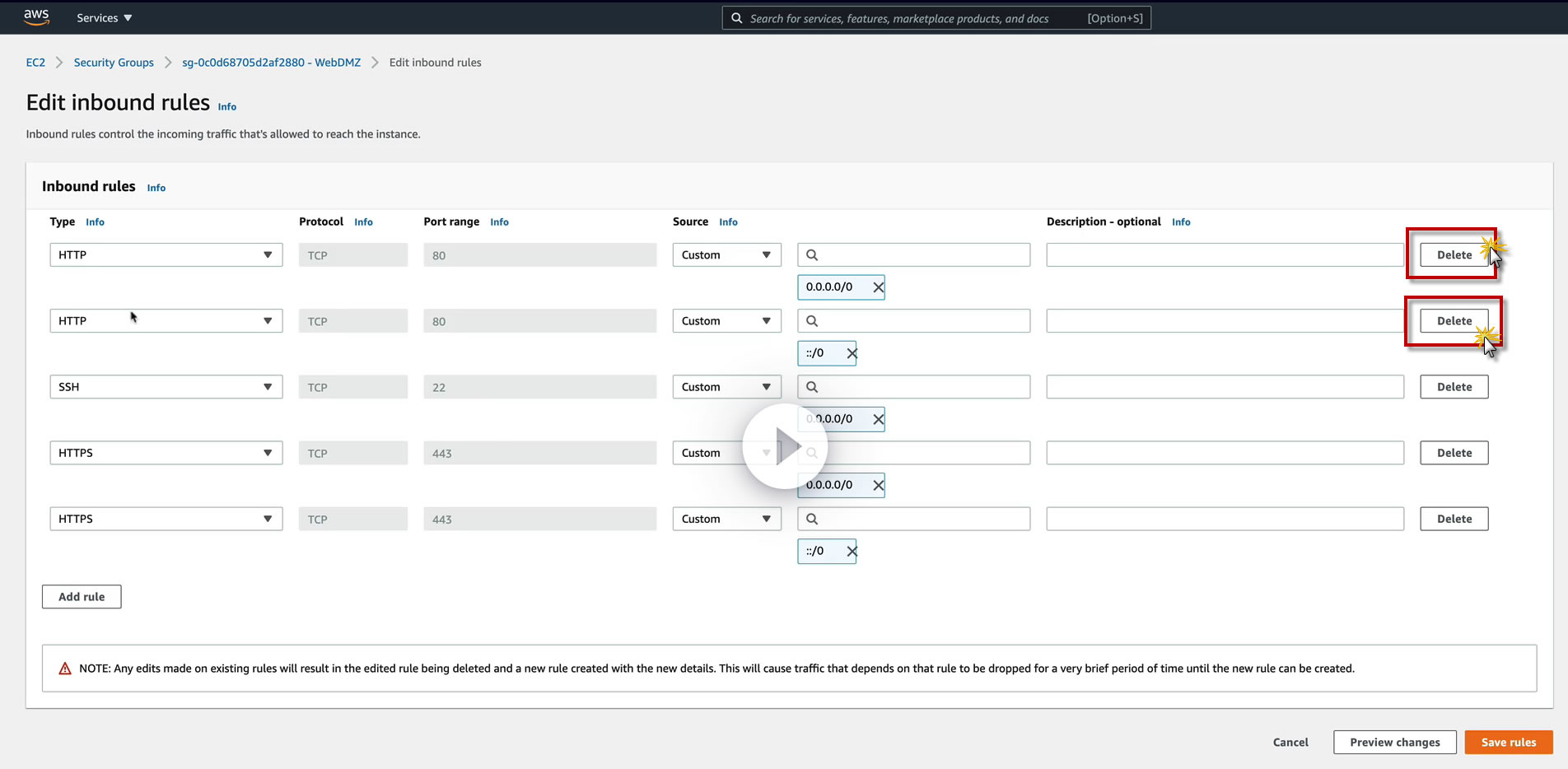Expand Source dropdown of last HTTPS rule
The image size is (1568, 769).
point(726,519)
